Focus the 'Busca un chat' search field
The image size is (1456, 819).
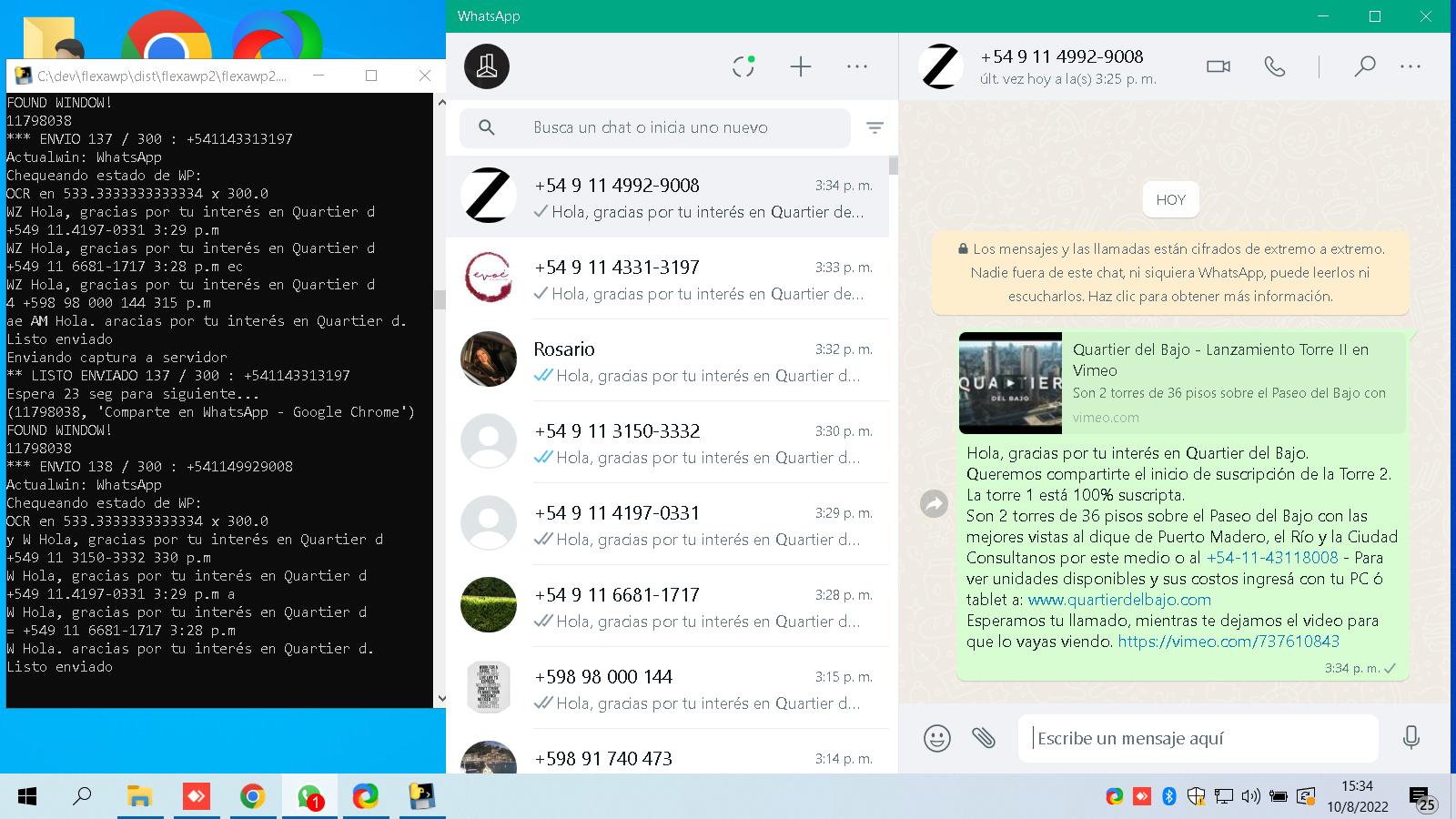click(x=655, y=128)
